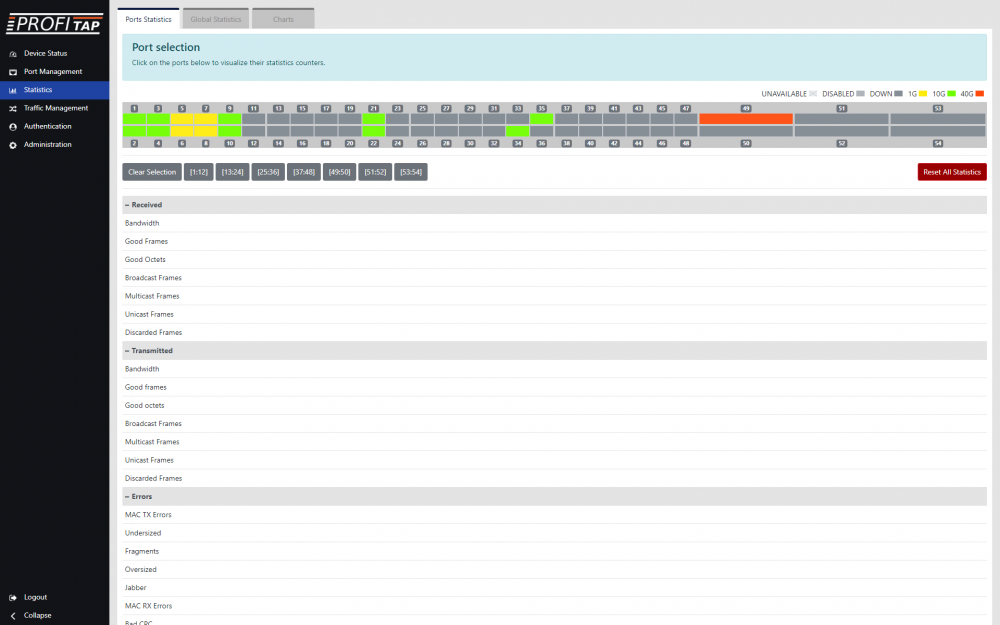Click the Device Status gauge icon
1000x625 pixels.
click(12, 53)
